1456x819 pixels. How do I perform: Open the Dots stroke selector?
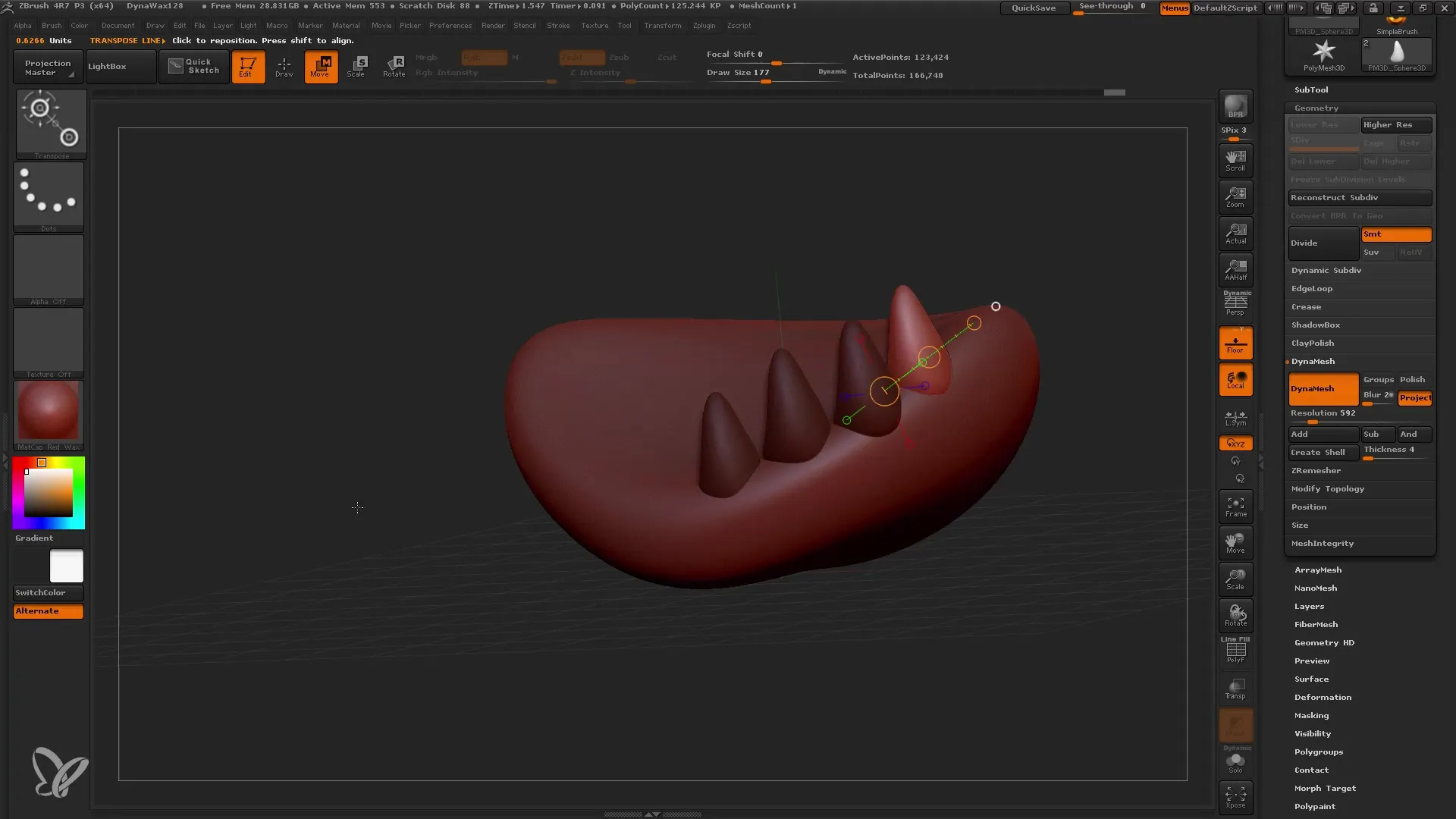[49, 196]
